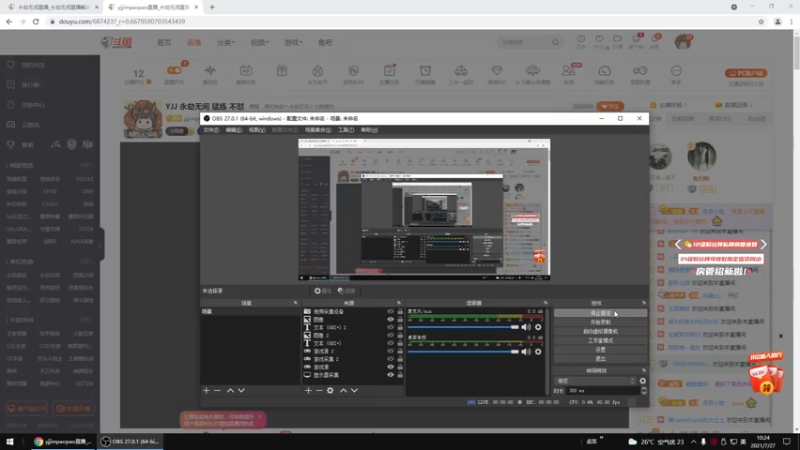Undock the Controls panel using its header icon

click(x=643, y=303)
